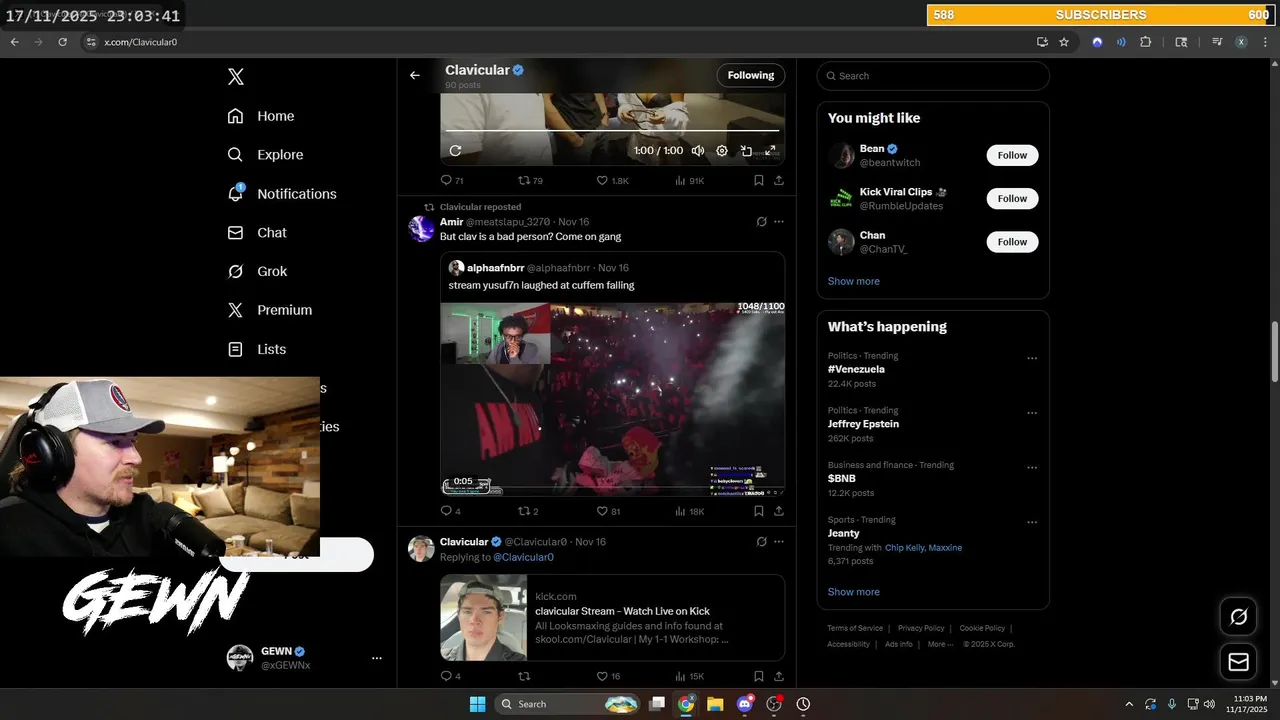The height and width of the screenshot is (720, 1280).
Task: Open alphaafnbrr's quoted profile name
Action: [495, 268]
